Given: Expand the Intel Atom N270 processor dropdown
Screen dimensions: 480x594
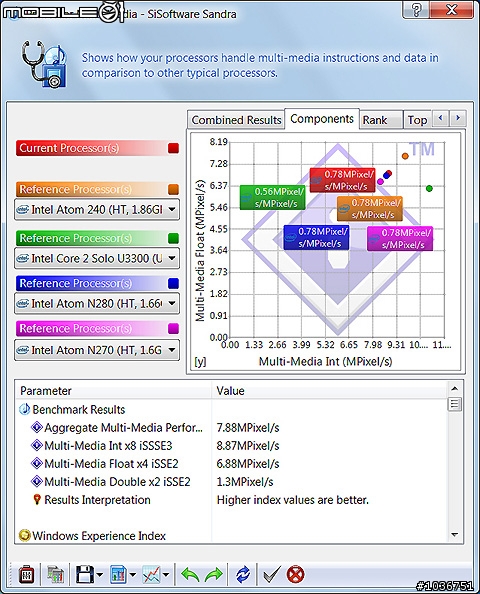Looking at the screenshot, I should (172, 350).
